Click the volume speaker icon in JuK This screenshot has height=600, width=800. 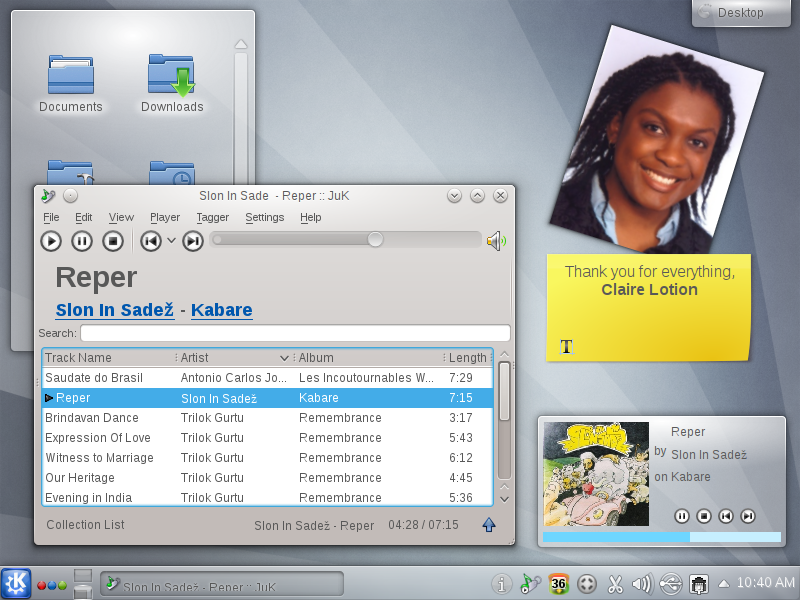[x=496, y=241]
